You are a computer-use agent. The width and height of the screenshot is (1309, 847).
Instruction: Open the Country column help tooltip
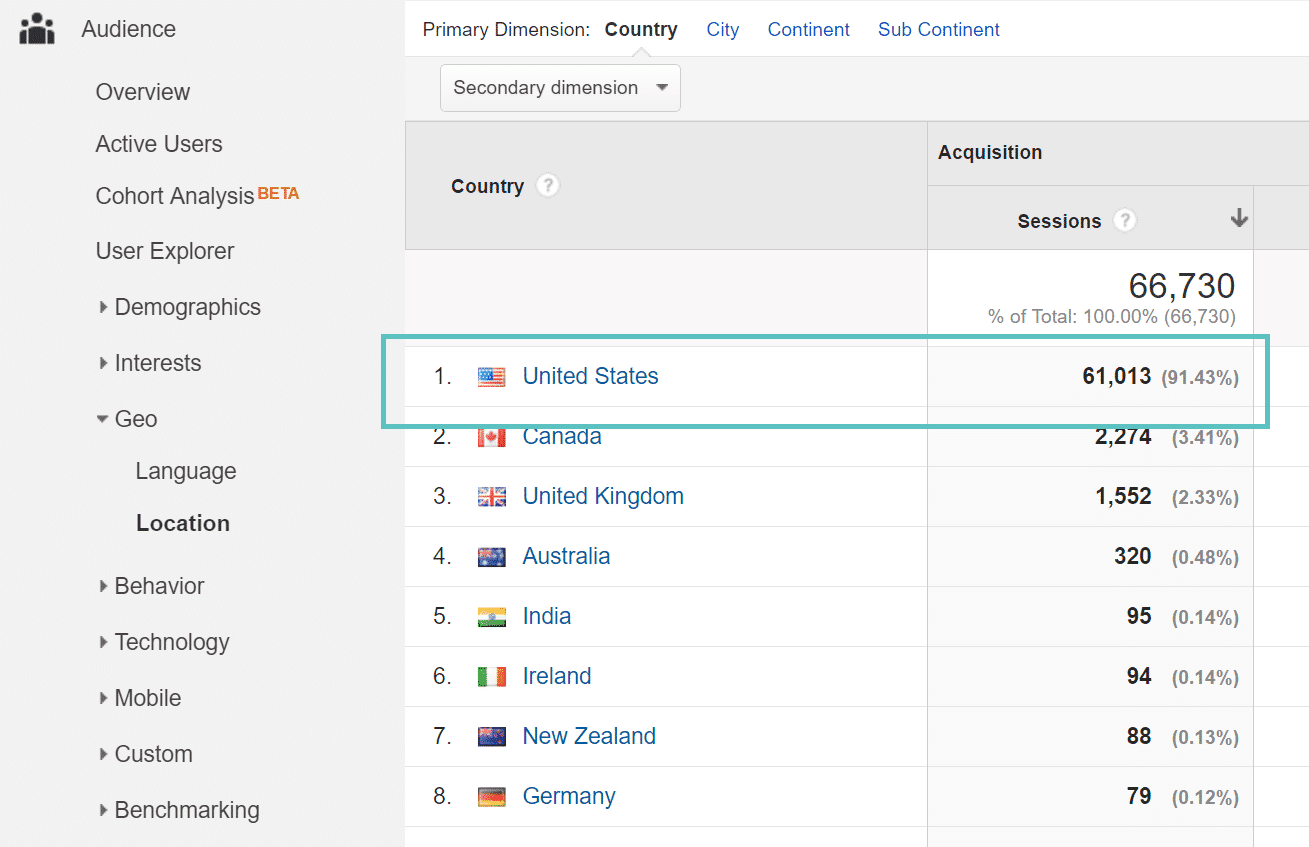548,185
